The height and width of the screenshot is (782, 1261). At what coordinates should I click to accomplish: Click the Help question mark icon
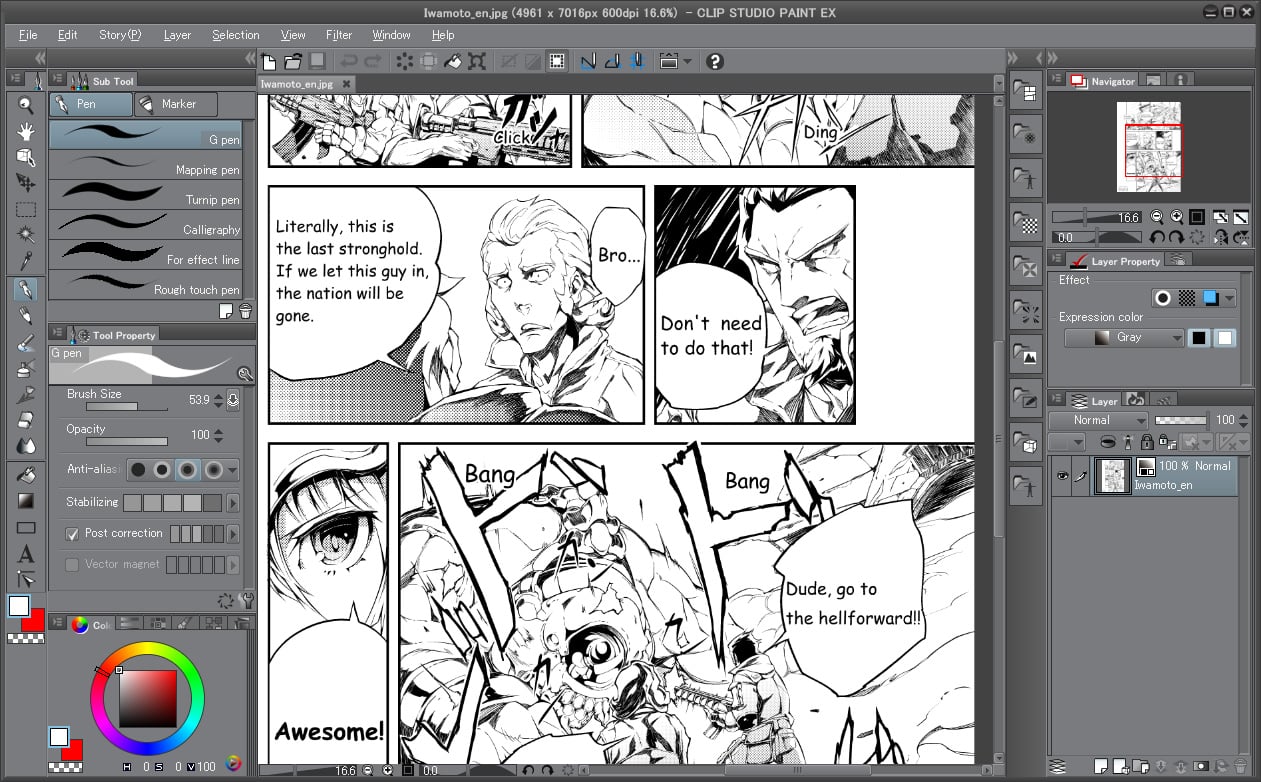(x=714, y=61)
